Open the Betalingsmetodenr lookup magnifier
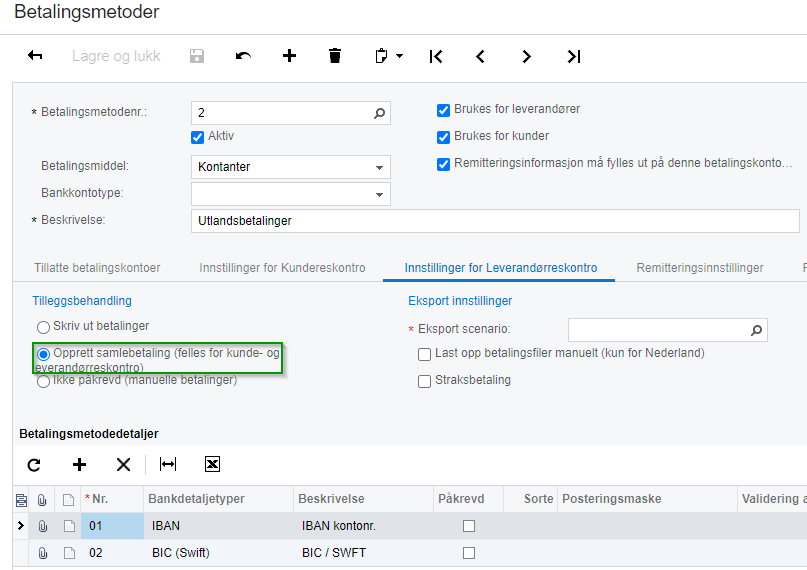This screenshot has height=570, width=807. click(379, 113)
